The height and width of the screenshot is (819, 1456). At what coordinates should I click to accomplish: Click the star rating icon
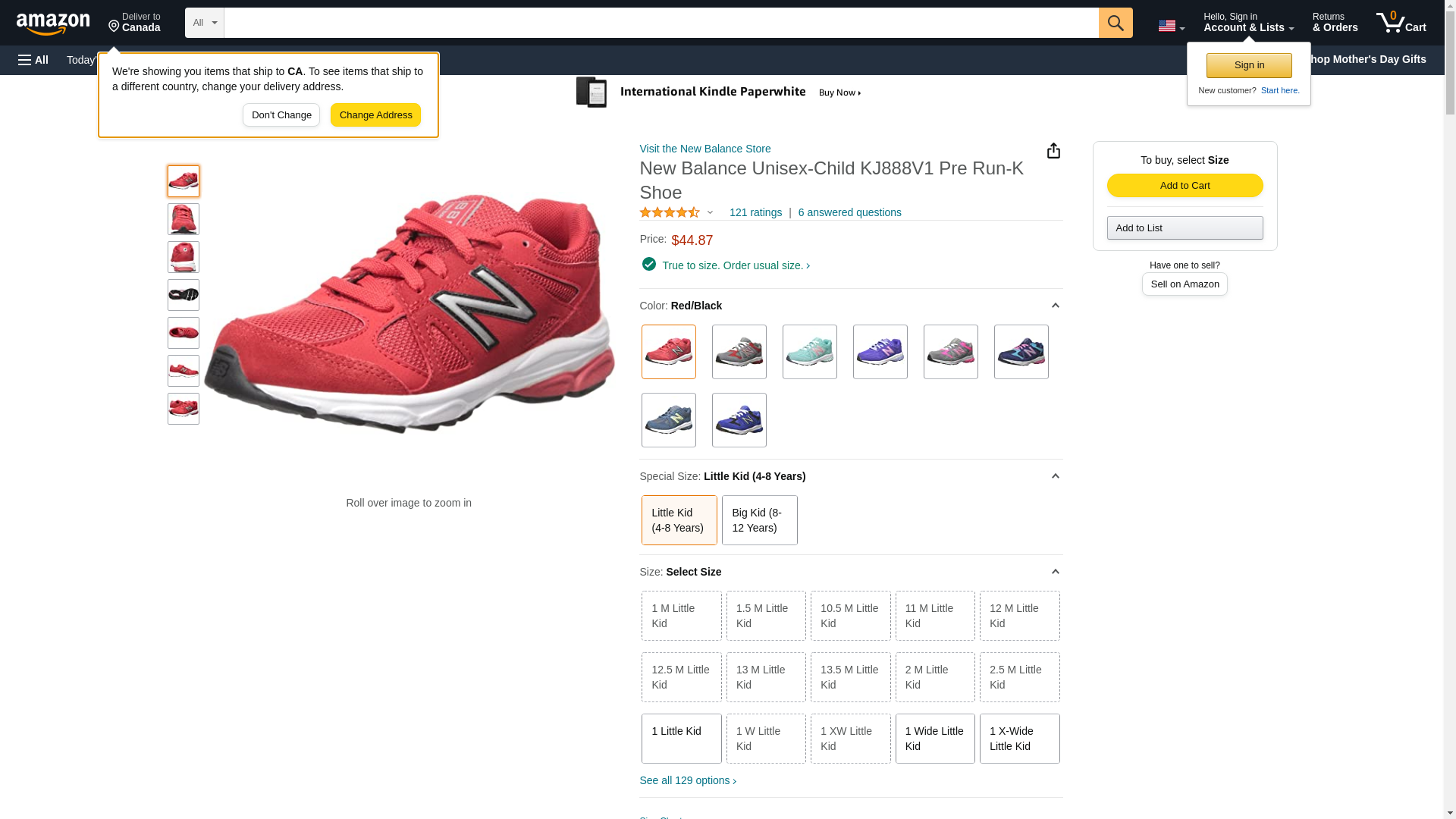click(x=670, y=213)
